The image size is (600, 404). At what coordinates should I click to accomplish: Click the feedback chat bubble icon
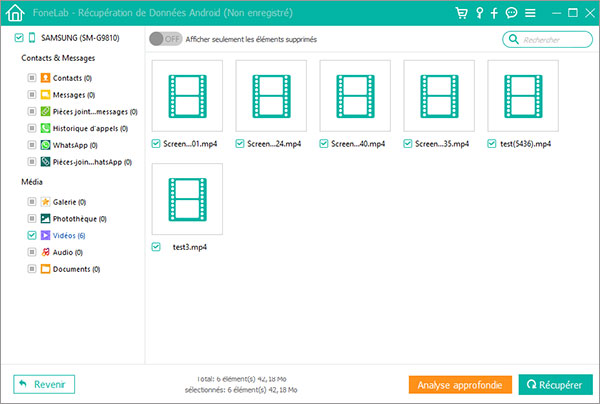pos(511,14)
